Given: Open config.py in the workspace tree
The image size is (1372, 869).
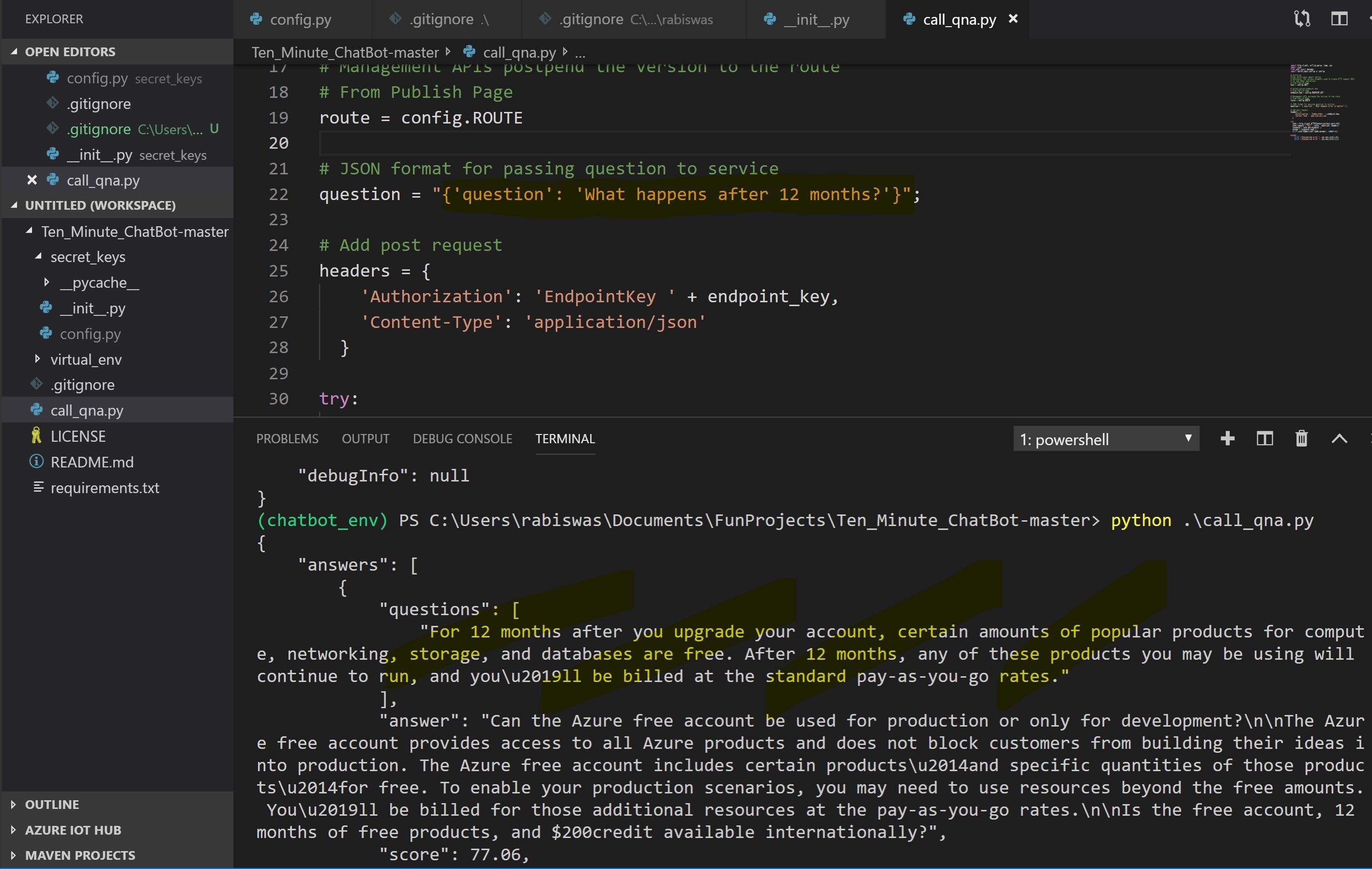Looking at the screenshot, I should tap(117, 334).
